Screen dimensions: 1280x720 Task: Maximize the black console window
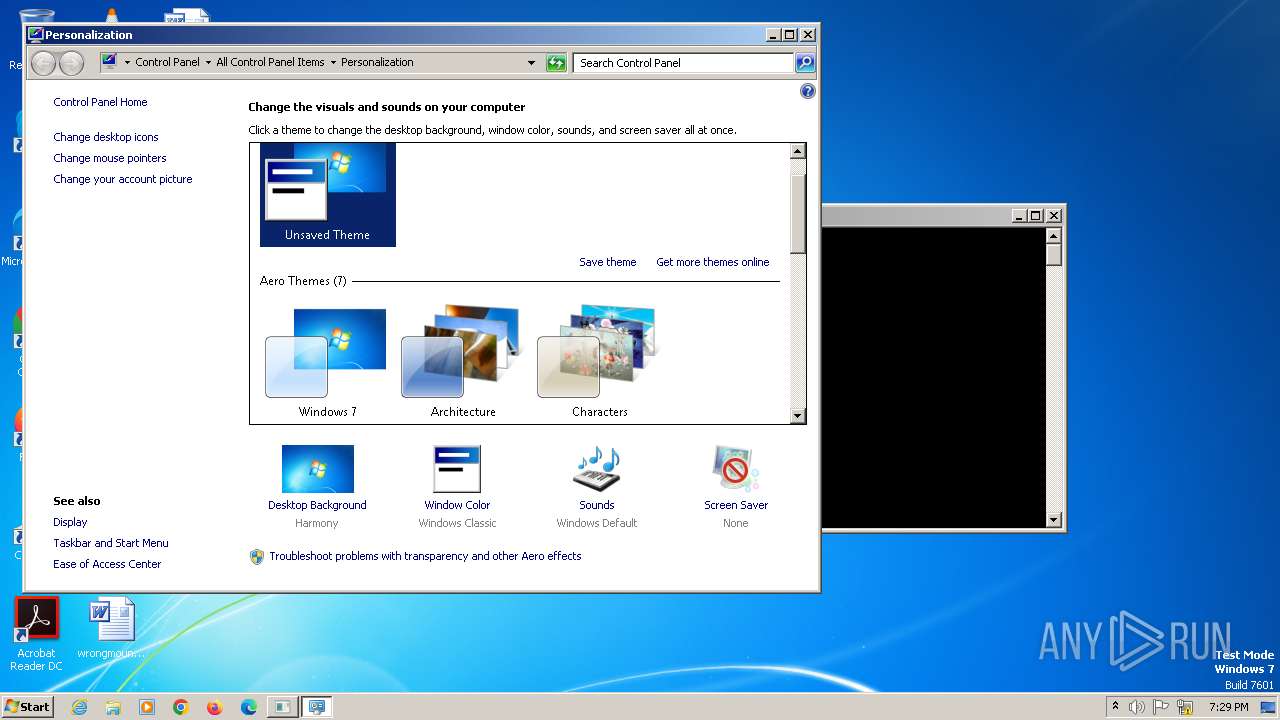pyautogui.click(x=1036, y=215)
